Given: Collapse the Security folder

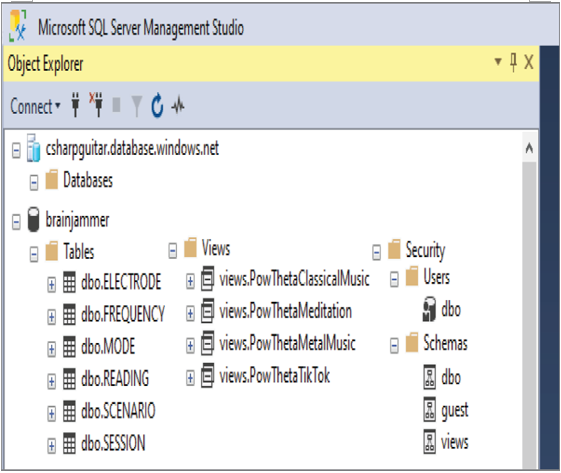Looking at the screenshot, I should pos(376,253).
